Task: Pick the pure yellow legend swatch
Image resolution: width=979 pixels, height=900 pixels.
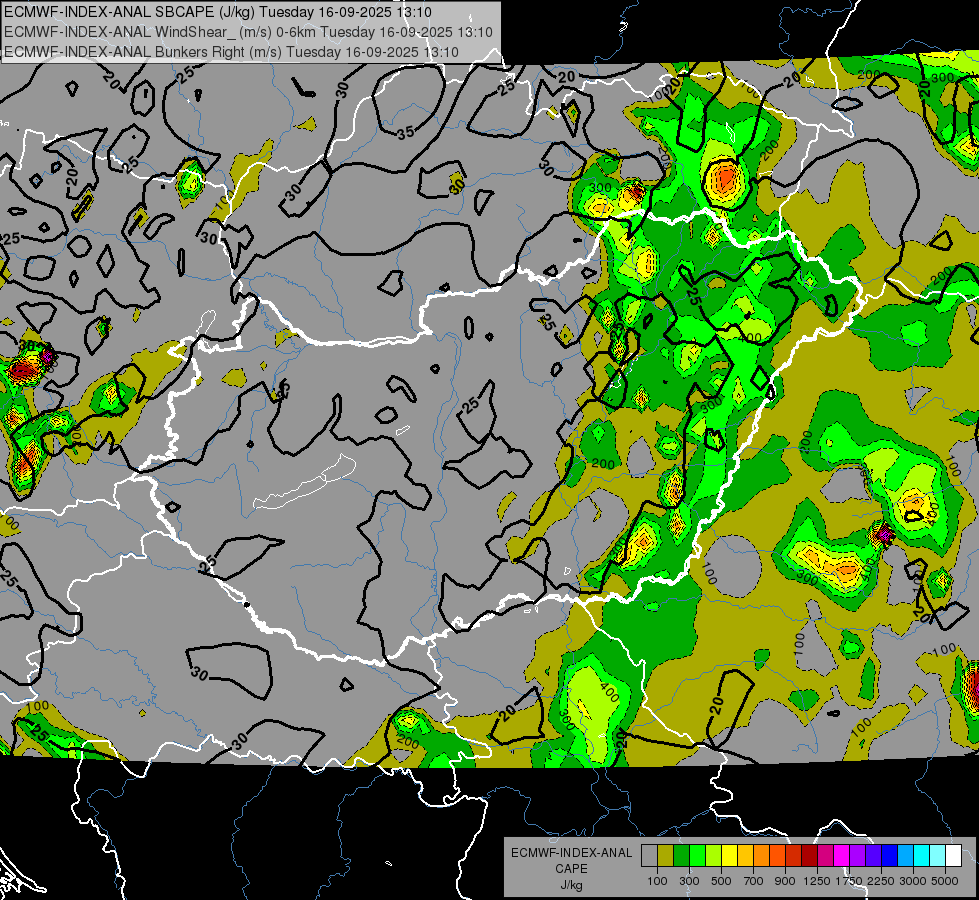Action: 729,856
